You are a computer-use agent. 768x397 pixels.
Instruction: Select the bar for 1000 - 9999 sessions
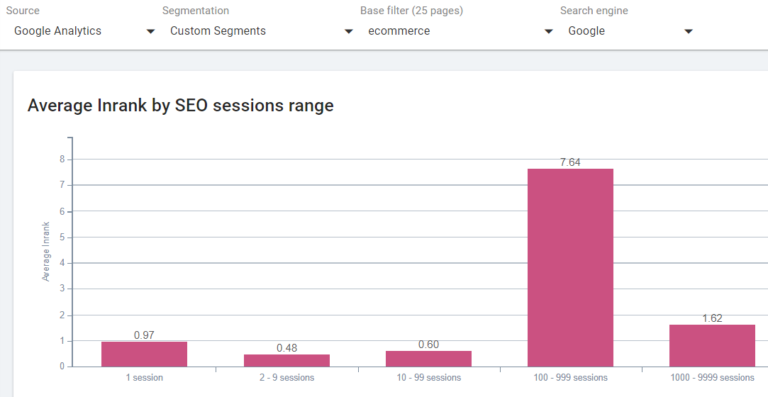[712, 346]
